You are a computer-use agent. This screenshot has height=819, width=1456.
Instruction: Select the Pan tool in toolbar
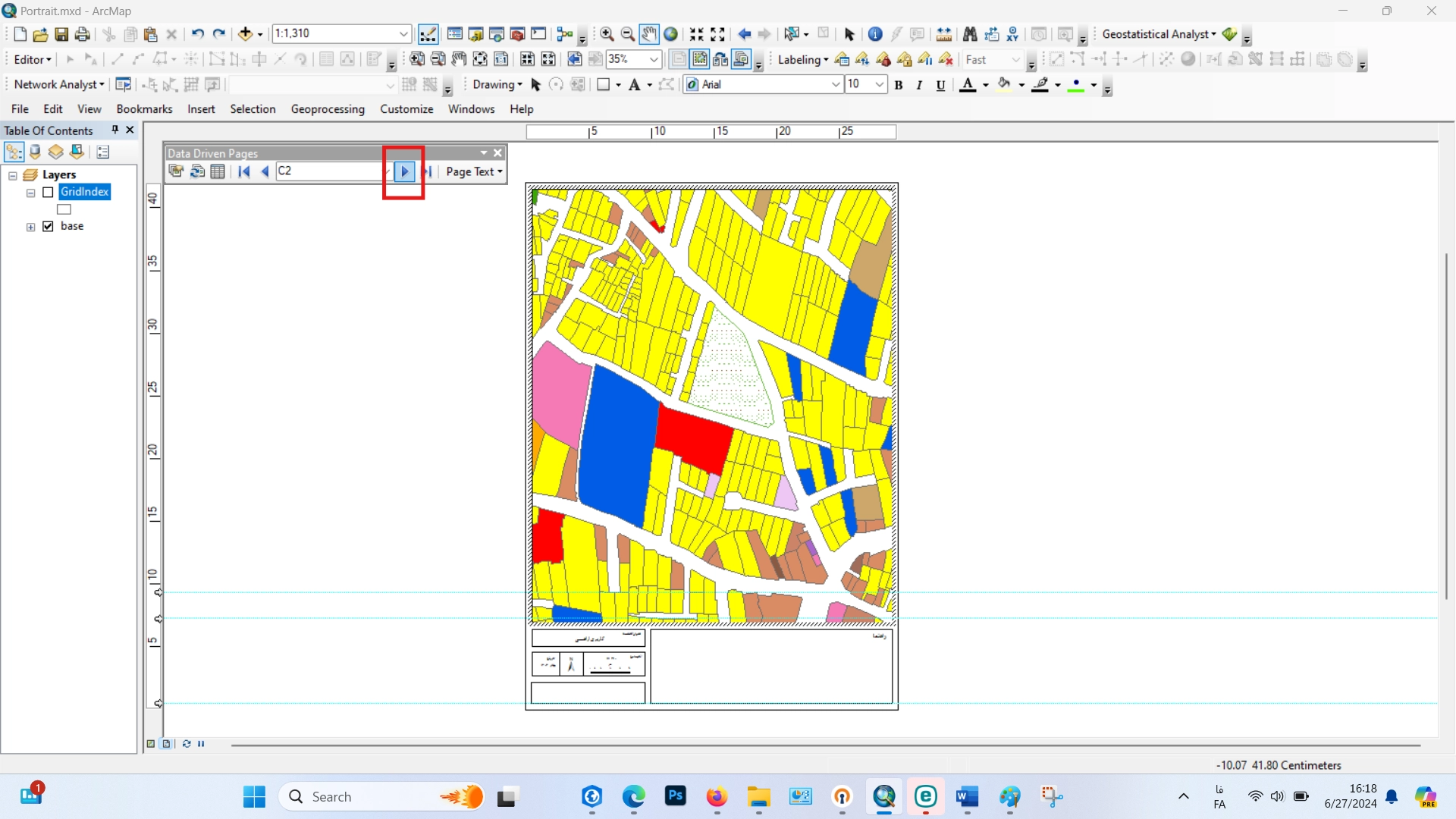pyautogui.click(x=649, y=33)
